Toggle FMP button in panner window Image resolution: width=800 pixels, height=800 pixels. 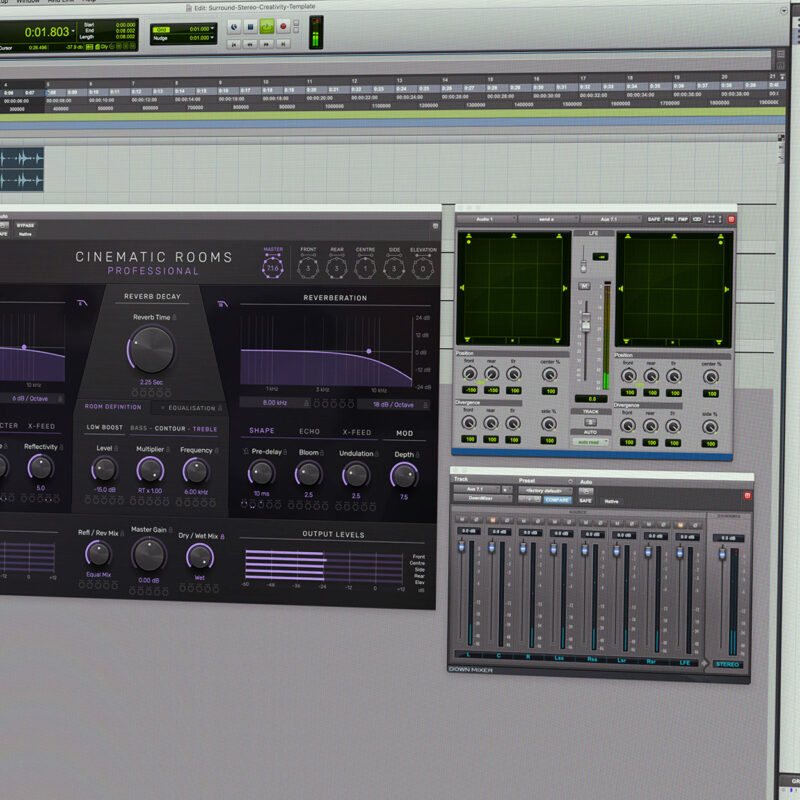point(683,219)
